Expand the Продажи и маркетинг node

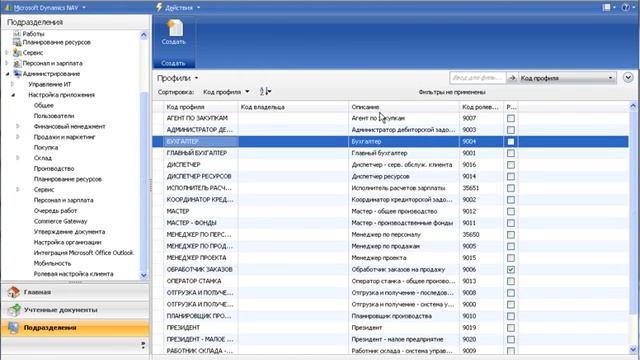point(18,137)
